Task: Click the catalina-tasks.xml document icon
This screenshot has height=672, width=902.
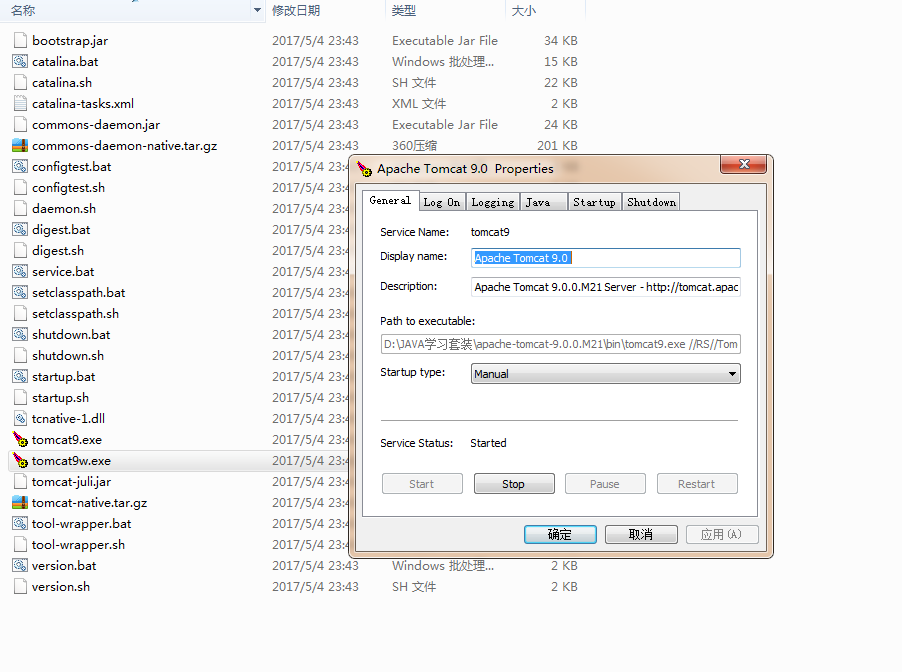Action: (x=20, y=104)
